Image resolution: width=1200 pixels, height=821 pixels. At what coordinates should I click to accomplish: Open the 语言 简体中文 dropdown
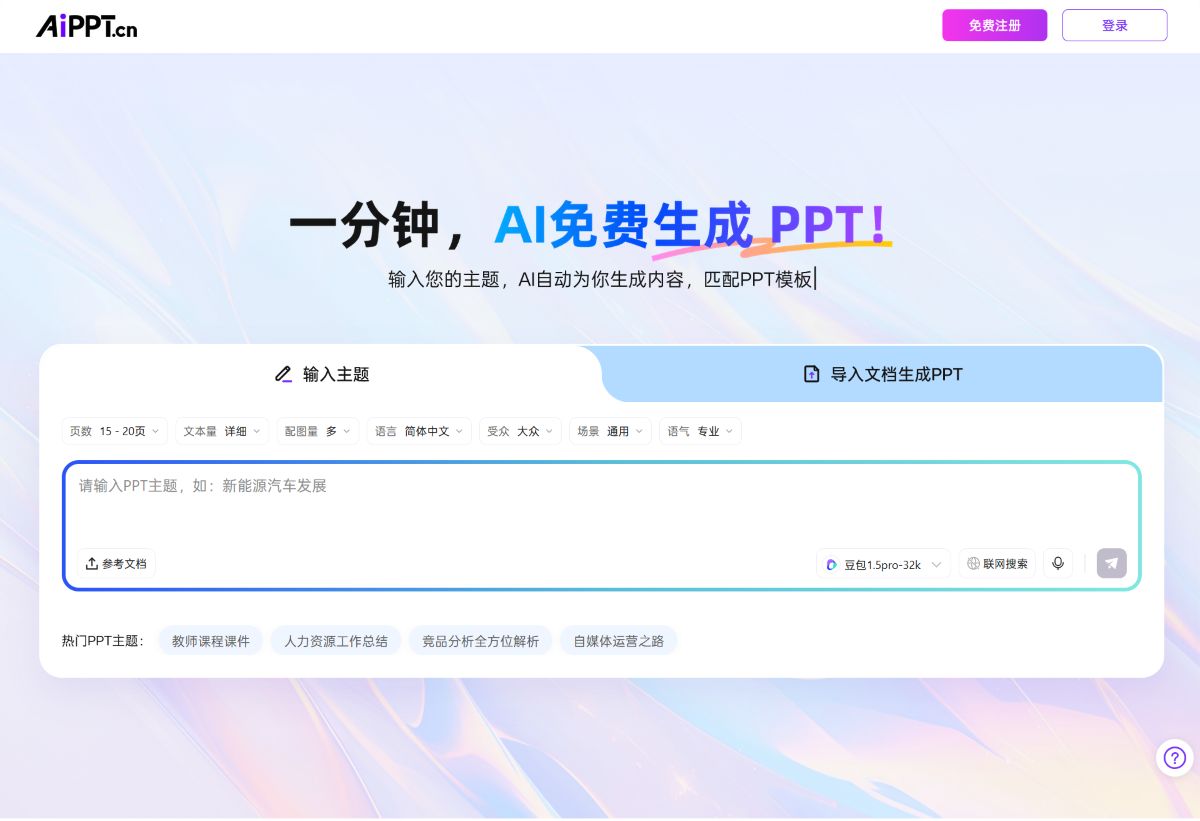(419, 431)
